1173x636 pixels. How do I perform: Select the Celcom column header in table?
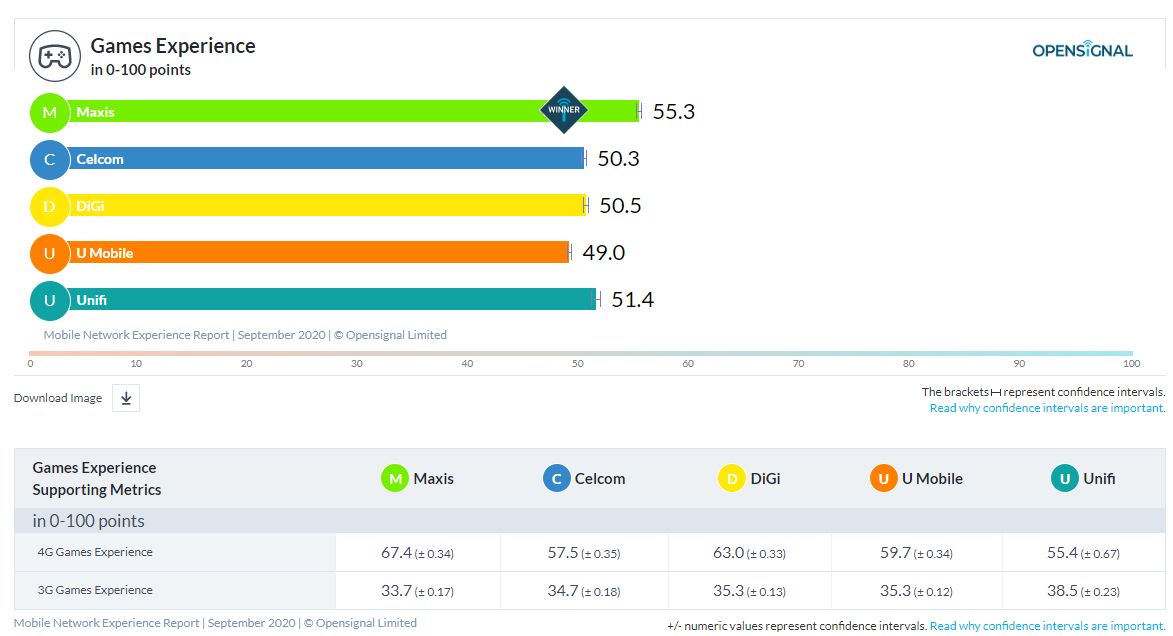click(x=584, y=479)
